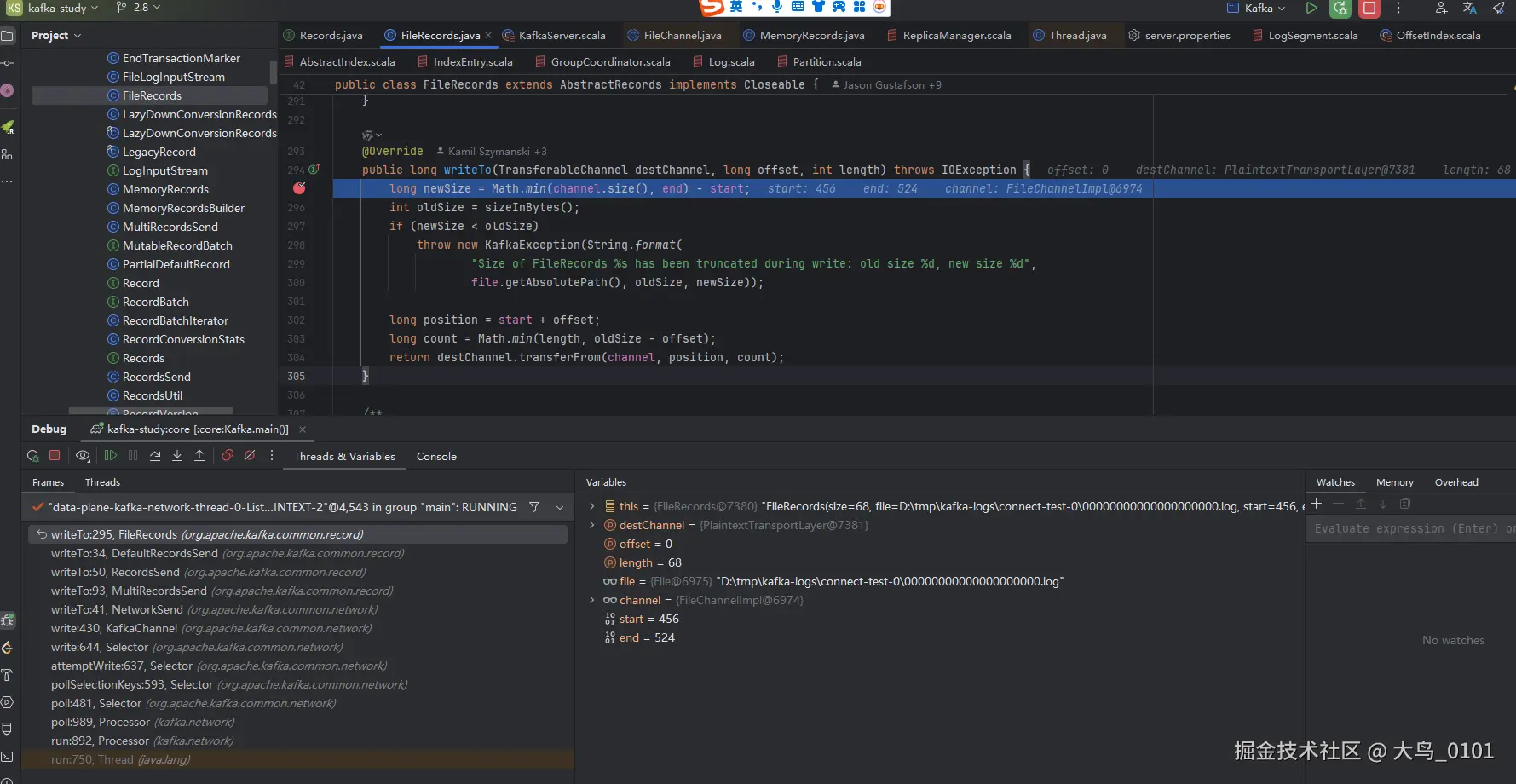Open the Terminal tool window
1516x784 pixels.
[x=8, y=757]
